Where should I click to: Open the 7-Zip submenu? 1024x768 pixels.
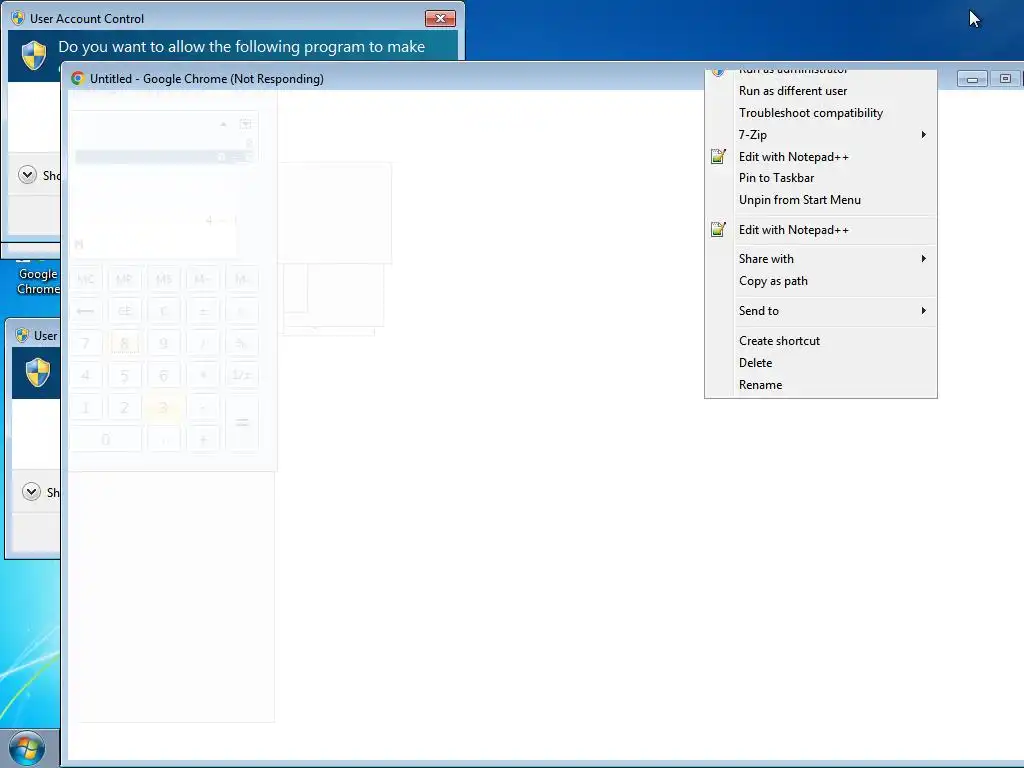[x=821, y=135]
